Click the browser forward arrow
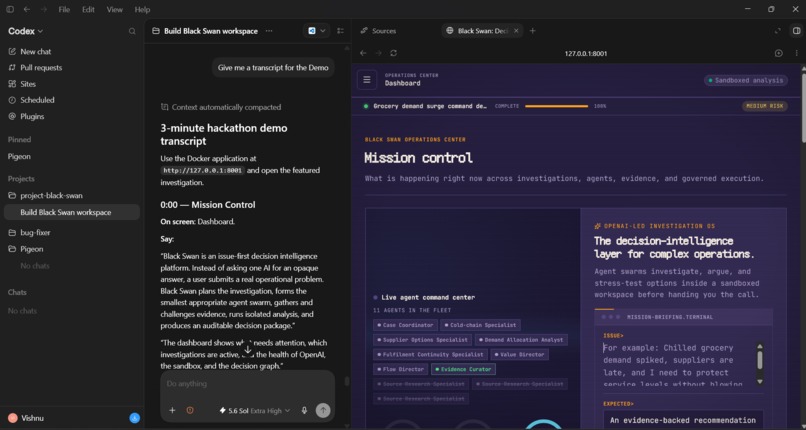Viewport: 806px width, 430px height. coord(378,53)
